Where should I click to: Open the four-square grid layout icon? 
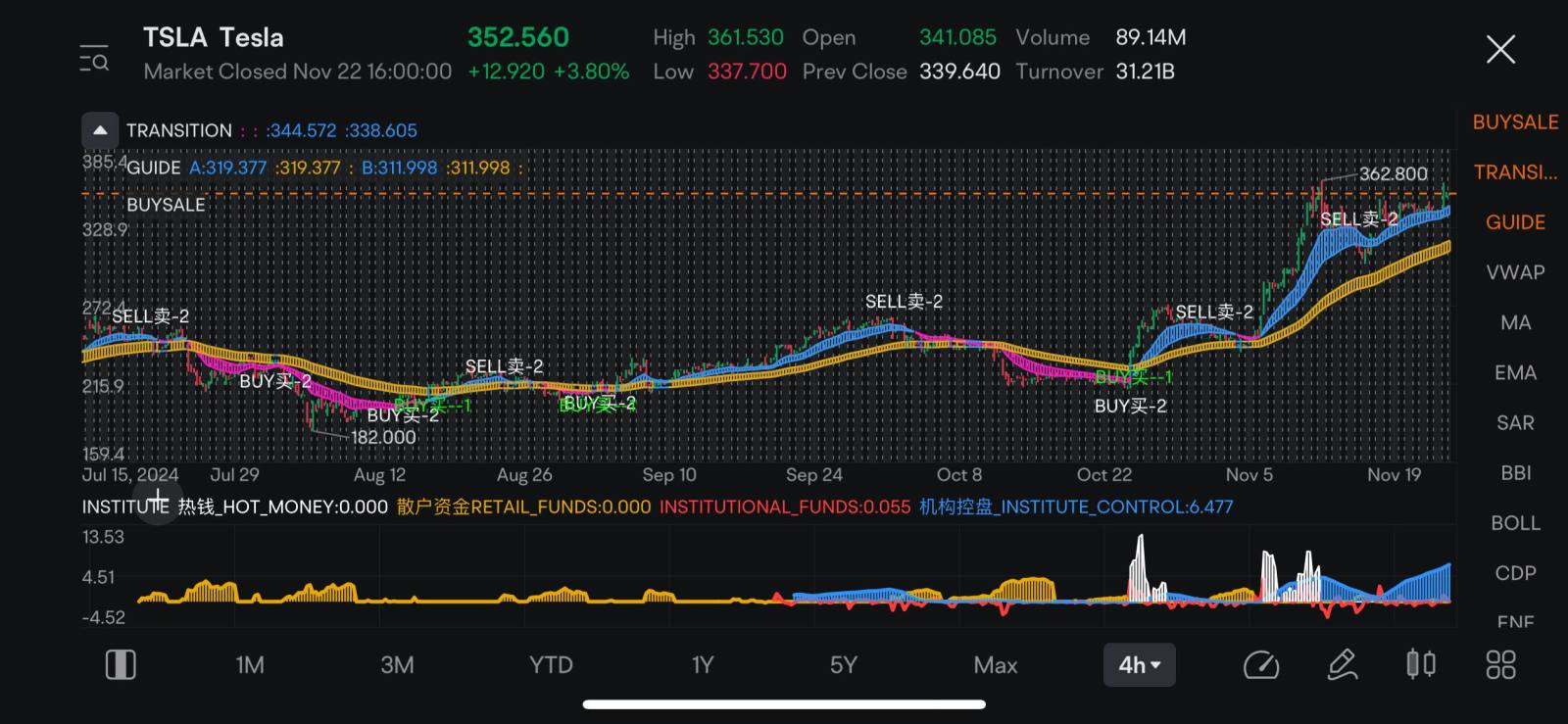1500,665
